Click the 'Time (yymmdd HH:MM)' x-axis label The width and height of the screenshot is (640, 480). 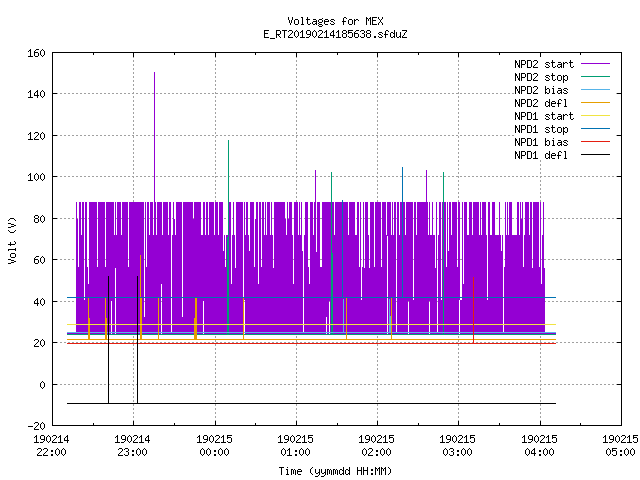tap(335, 471)
